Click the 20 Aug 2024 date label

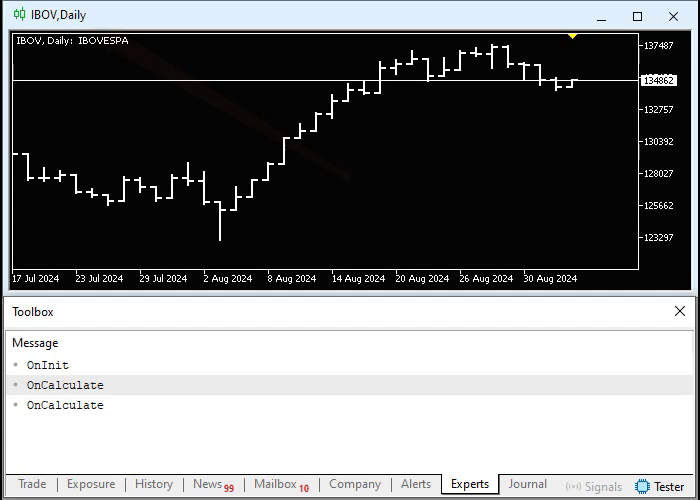422,279
